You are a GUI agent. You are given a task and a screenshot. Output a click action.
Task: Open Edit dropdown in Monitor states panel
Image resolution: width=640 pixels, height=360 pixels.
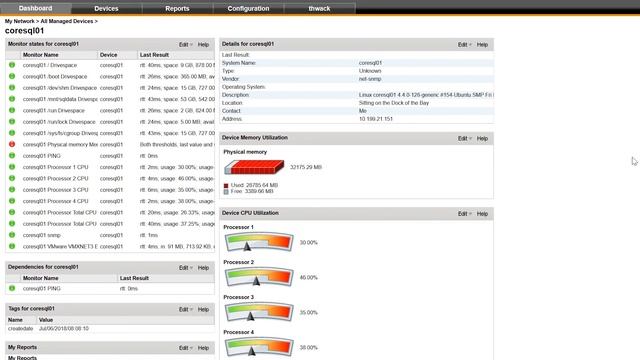185,44
